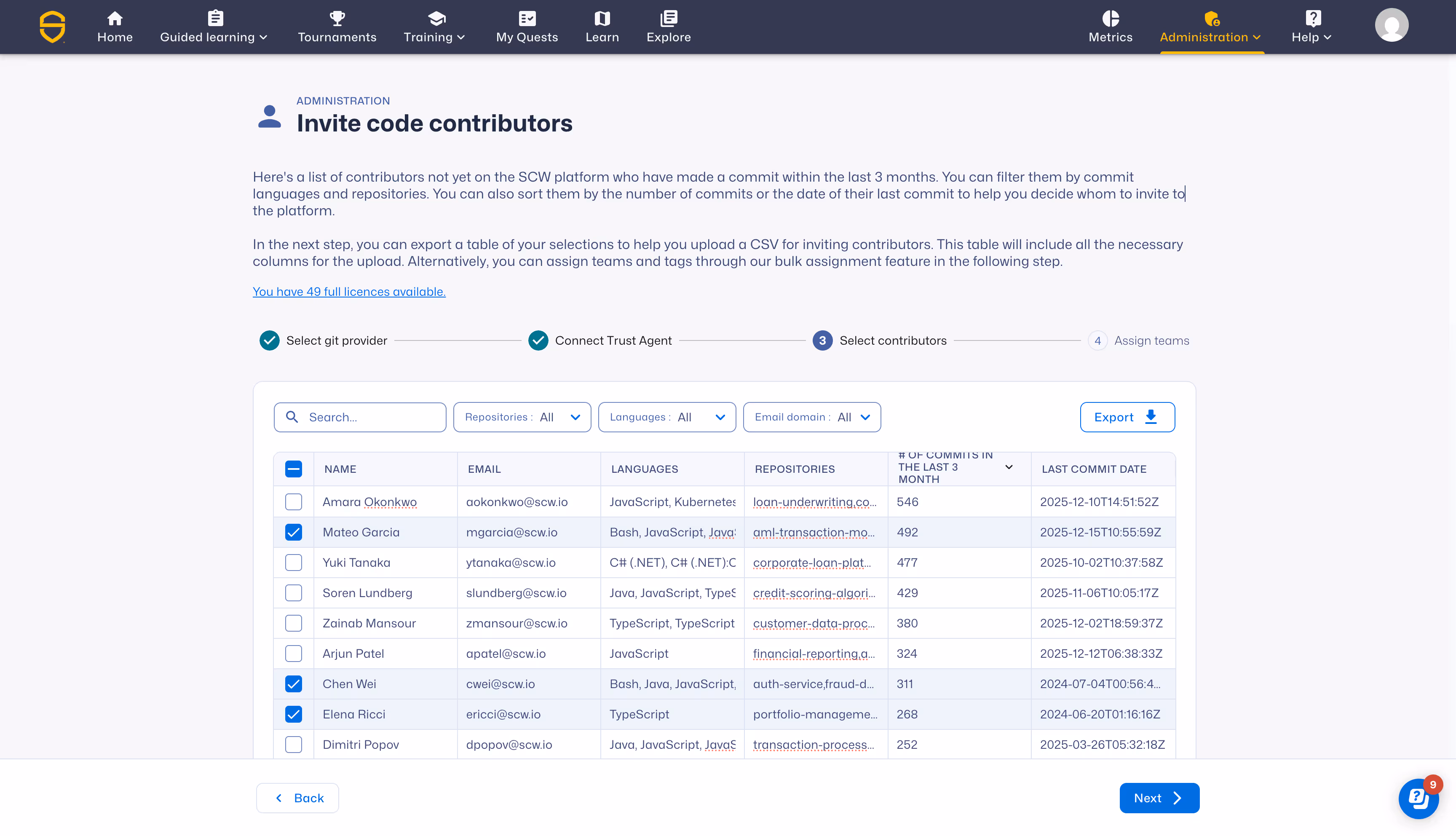Open the Languages filter dropdown

click(x=666, y=418)
